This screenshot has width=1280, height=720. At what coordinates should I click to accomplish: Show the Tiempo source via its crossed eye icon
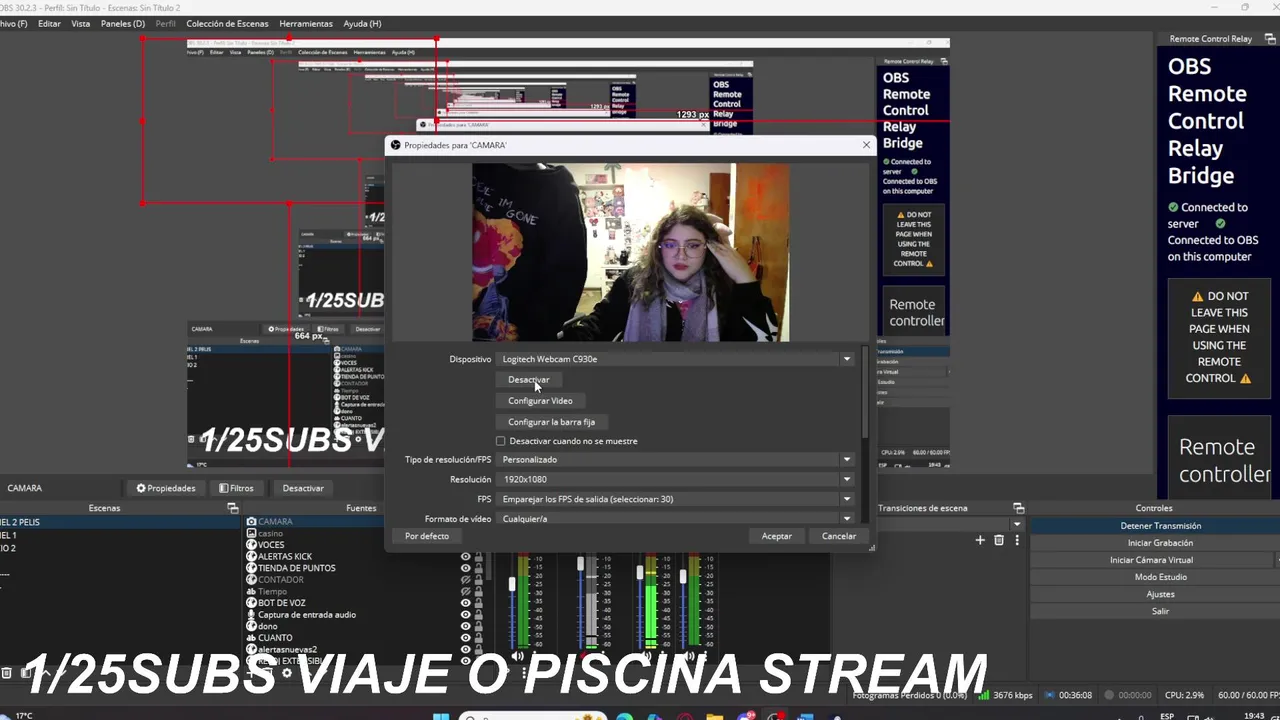pyautogui.click(x=465, y=591)
